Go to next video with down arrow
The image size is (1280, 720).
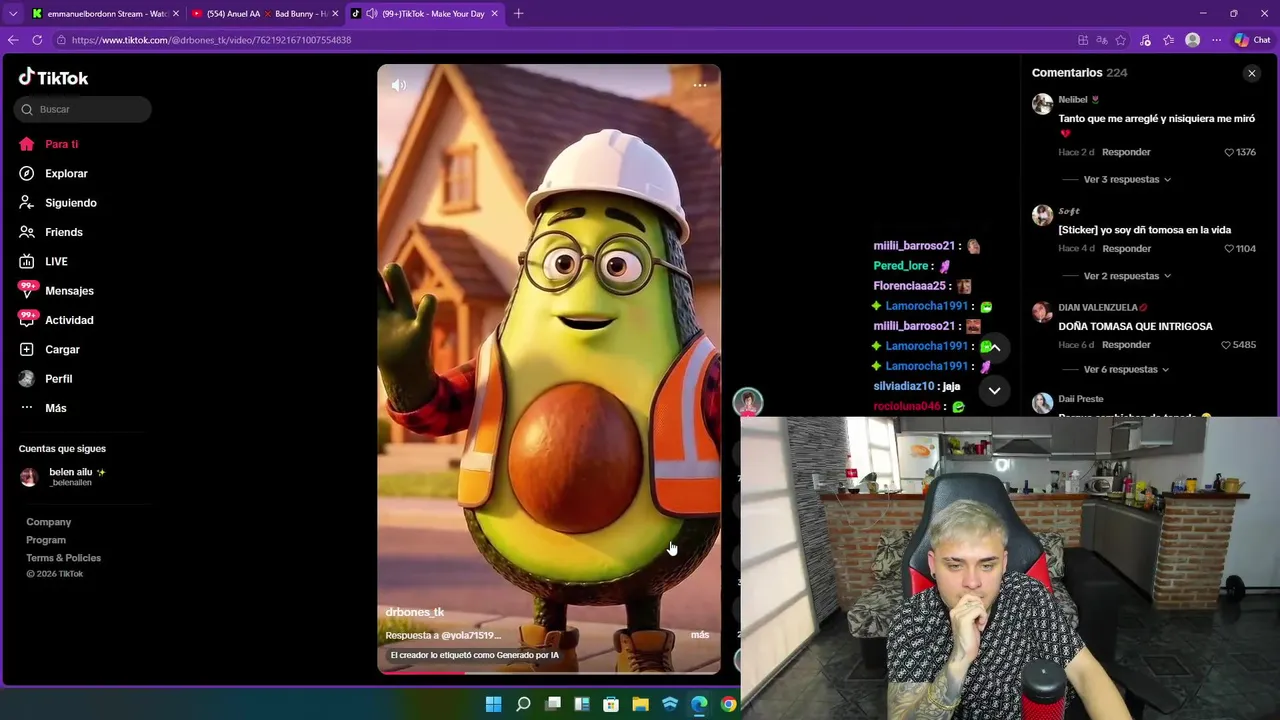(994, 391)
